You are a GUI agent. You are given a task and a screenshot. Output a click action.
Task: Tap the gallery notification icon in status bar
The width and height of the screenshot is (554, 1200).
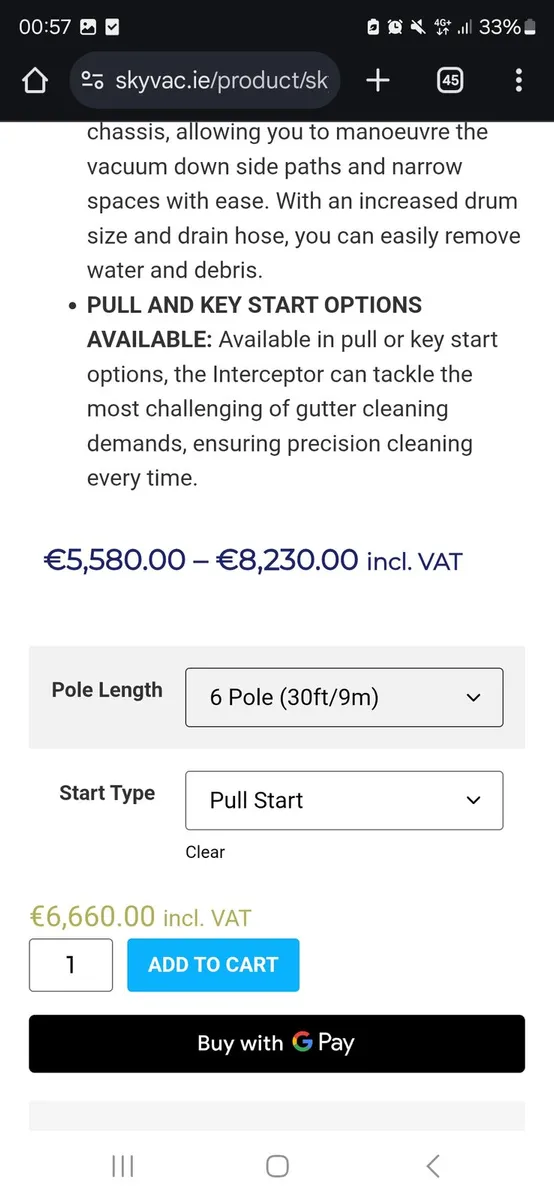coord(87,27)
